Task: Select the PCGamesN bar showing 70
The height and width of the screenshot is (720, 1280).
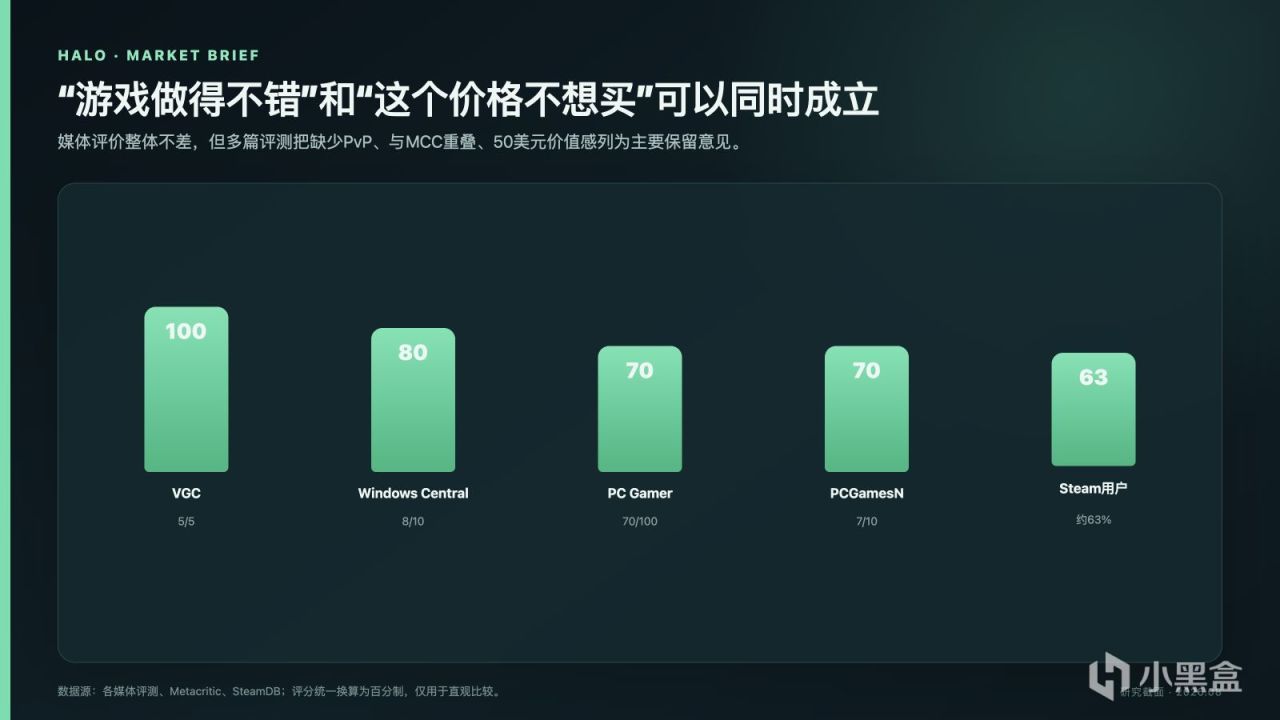Action: (x=866, y=409)
